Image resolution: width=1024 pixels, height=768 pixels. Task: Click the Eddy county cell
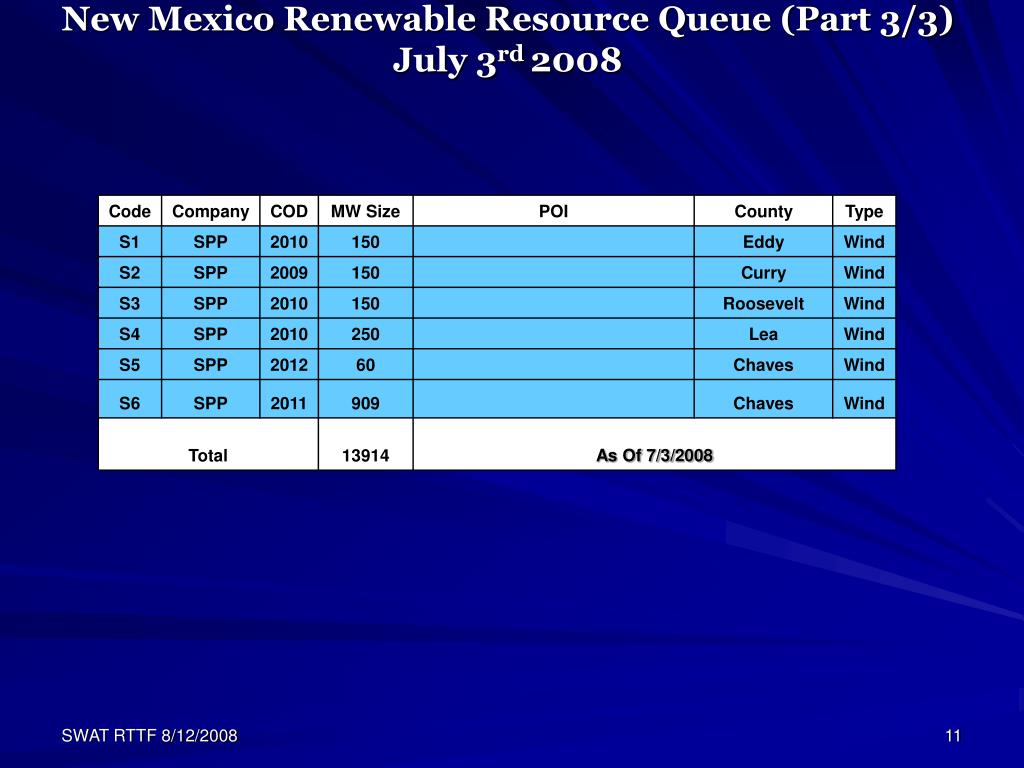pyautogui.click(x=763, y=242)
